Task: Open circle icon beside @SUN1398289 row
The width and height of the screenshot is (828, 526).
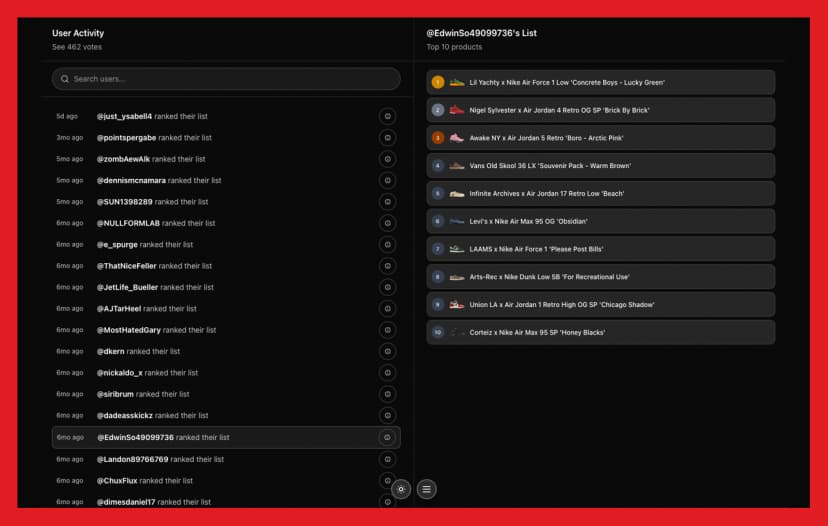Action: pos(387,202)
